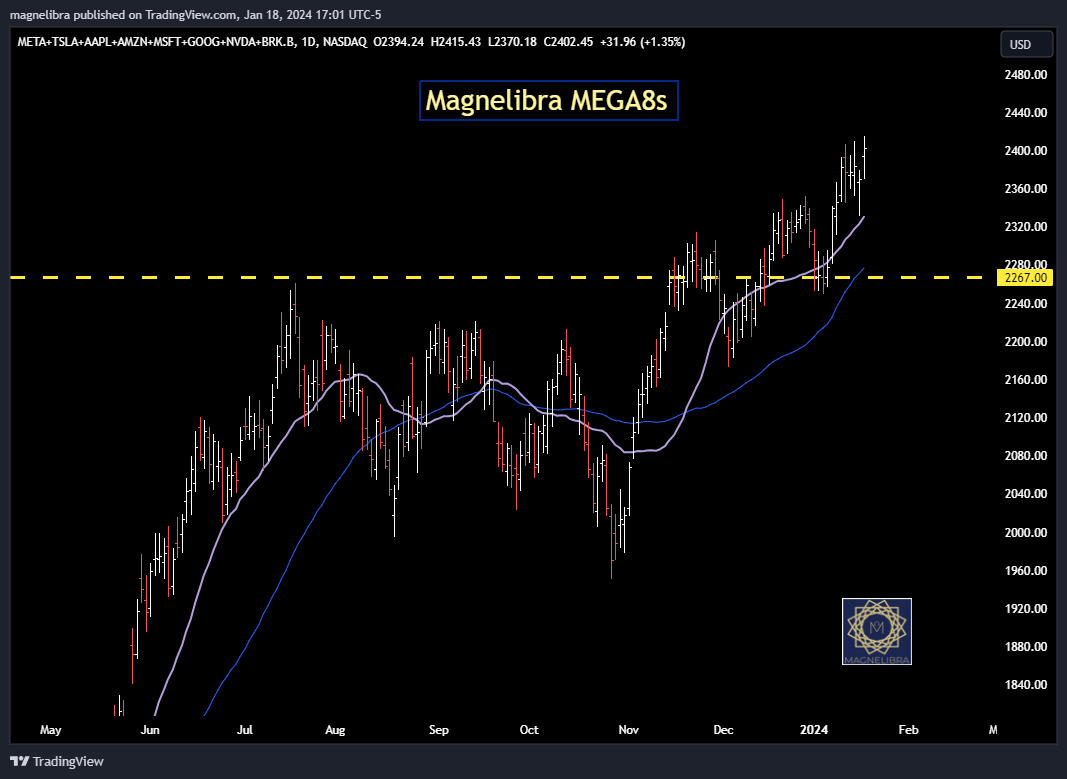Click the Magnelibra MEGA8s title box
The height and width of the screenshot is (779, 1067).
(x=548, y=101)
